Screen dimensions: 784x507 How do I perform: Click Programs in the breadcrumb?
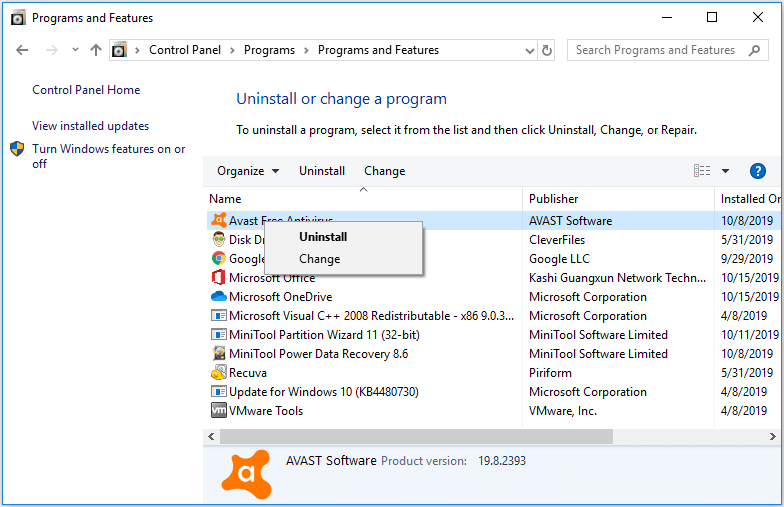pyautogui.click(x=270, y=50)
